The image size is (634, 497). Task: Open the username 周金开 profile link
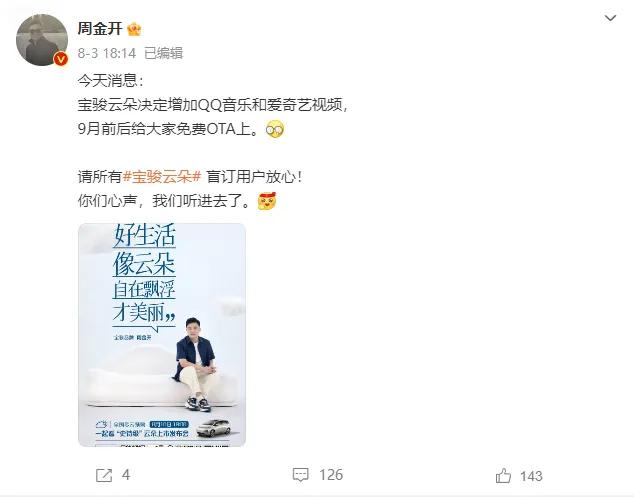pyautogui.click(x=100, y=29)
